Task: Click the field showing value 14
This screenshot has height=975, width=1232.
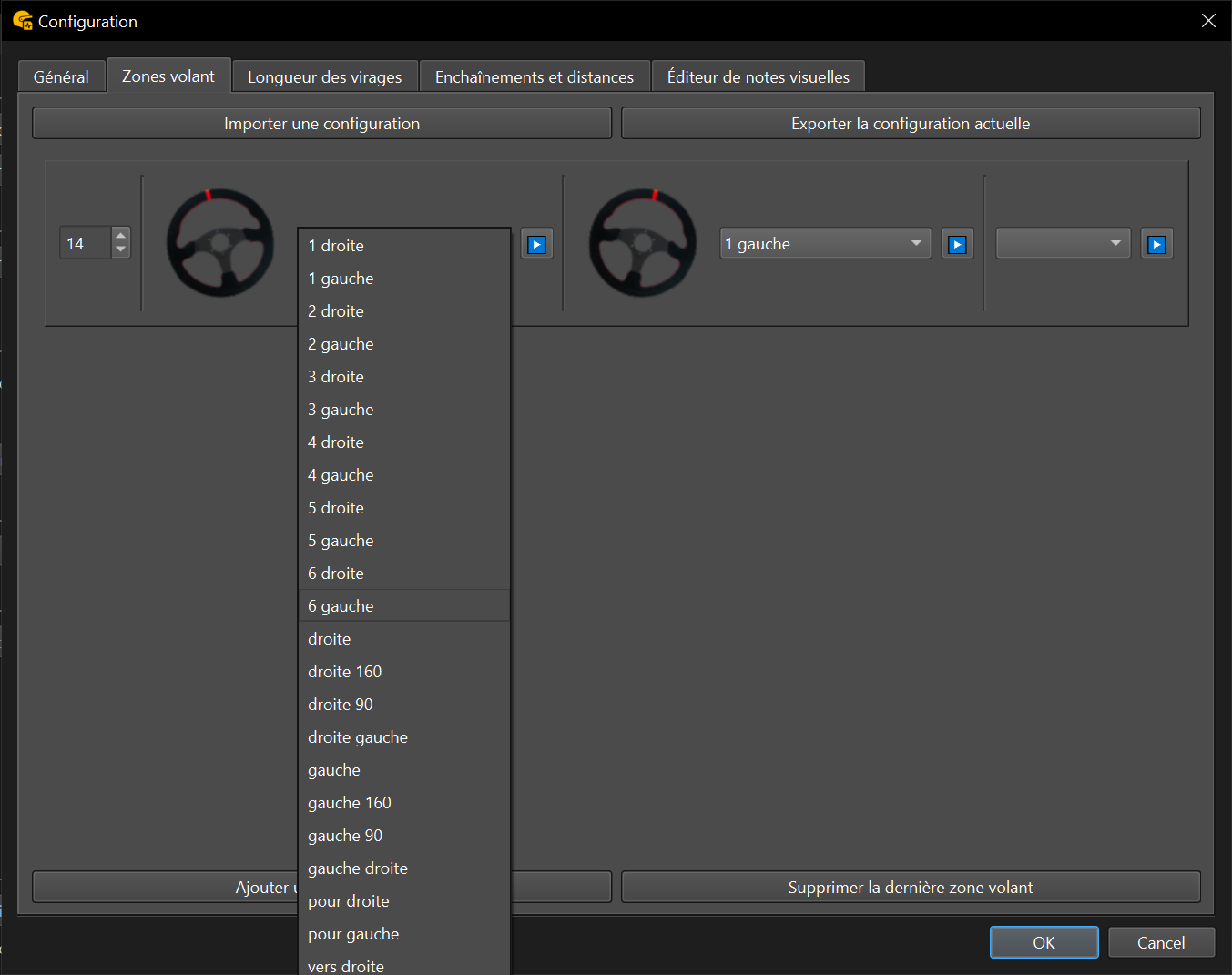Action: click(86, 244)
